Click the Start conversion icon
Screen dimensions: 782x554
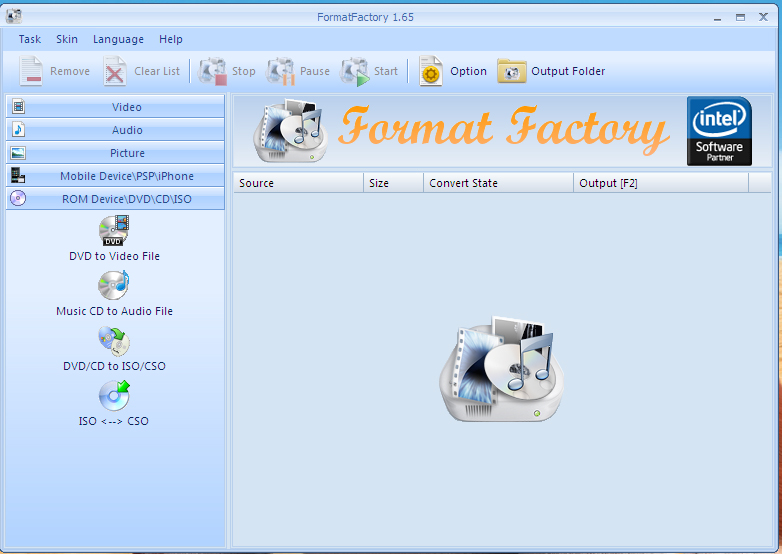pos(355,71)
